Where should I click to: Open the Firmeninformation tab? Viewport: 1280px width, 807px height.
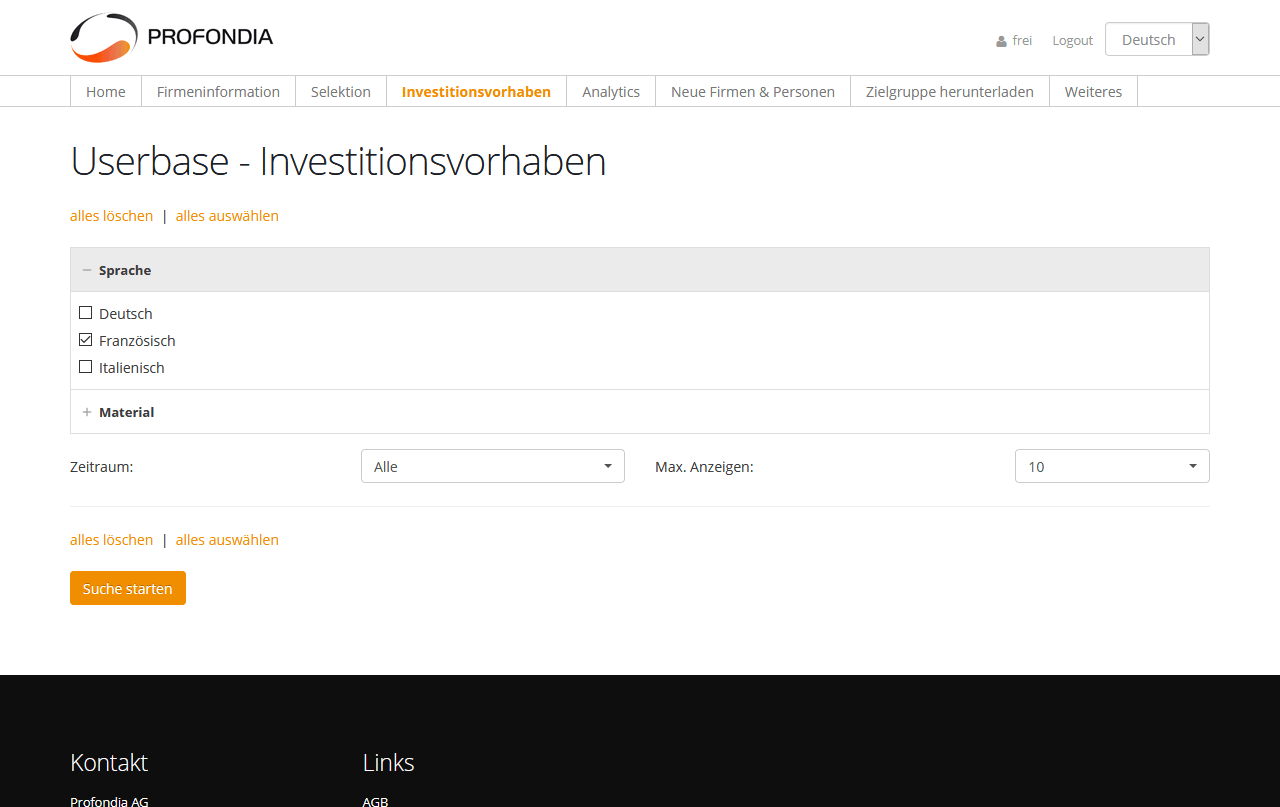pyautogui.click(x=218, y=92)
